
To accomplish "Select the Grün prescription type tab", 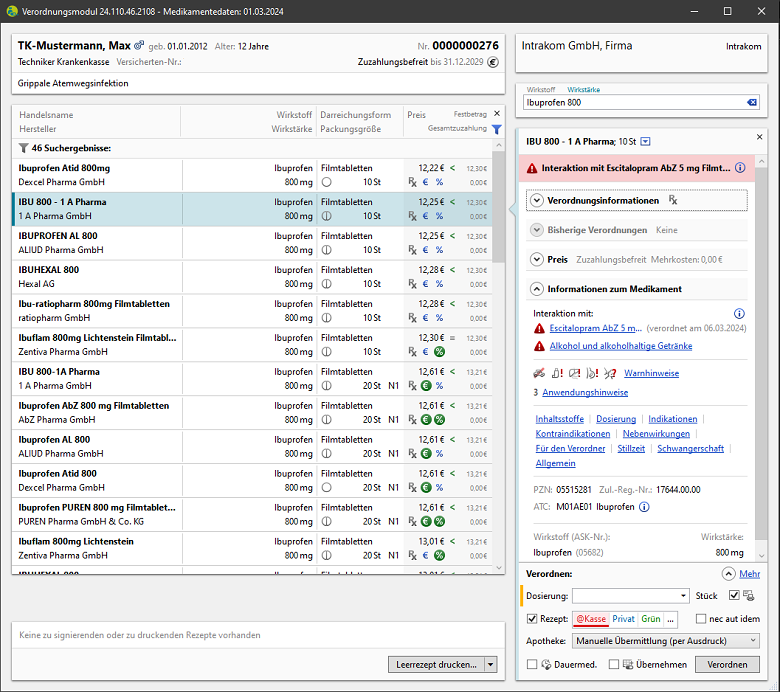I will point(651,619).
